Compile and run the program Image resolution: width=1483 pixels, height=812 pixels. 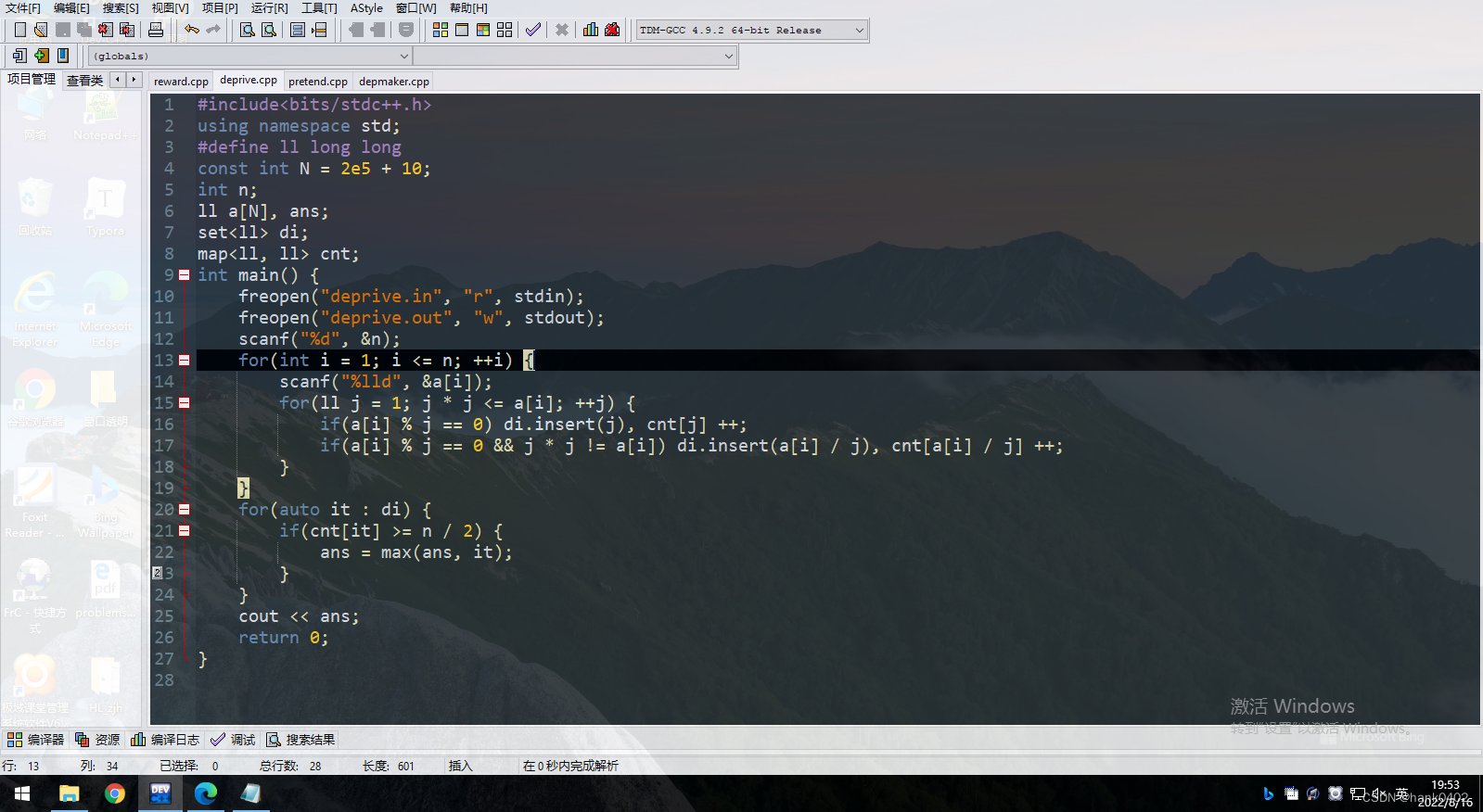(x=483, y=30)
